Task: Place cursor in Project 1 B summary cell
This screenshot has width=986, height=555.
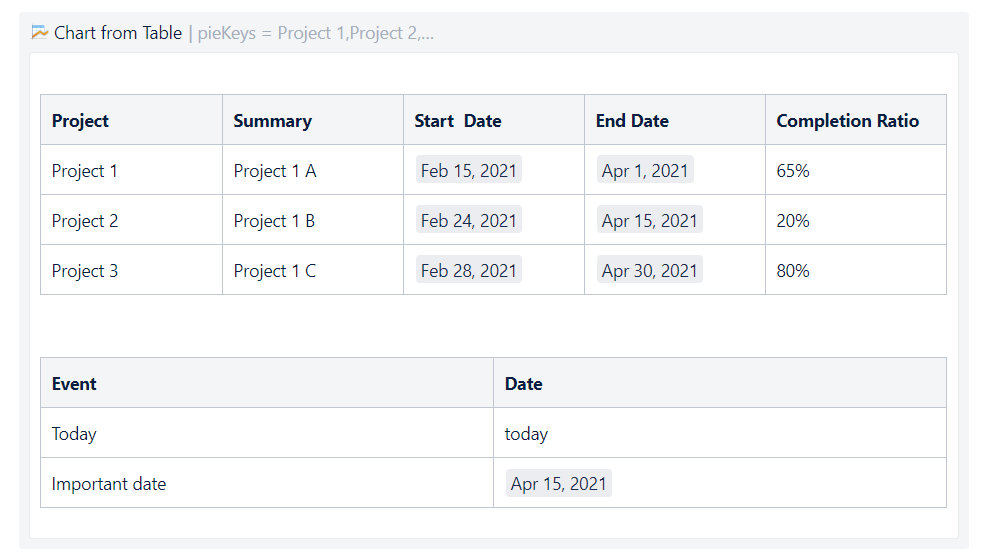Action: (313, 220)
